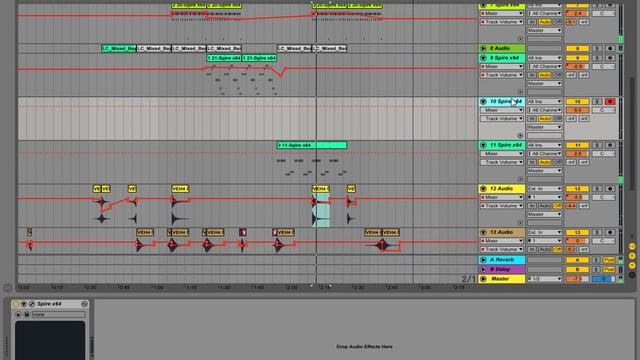Toggle track activator 10 on 10 Spire x64
The height and width of the screenshot is (360, 640).
577,101
